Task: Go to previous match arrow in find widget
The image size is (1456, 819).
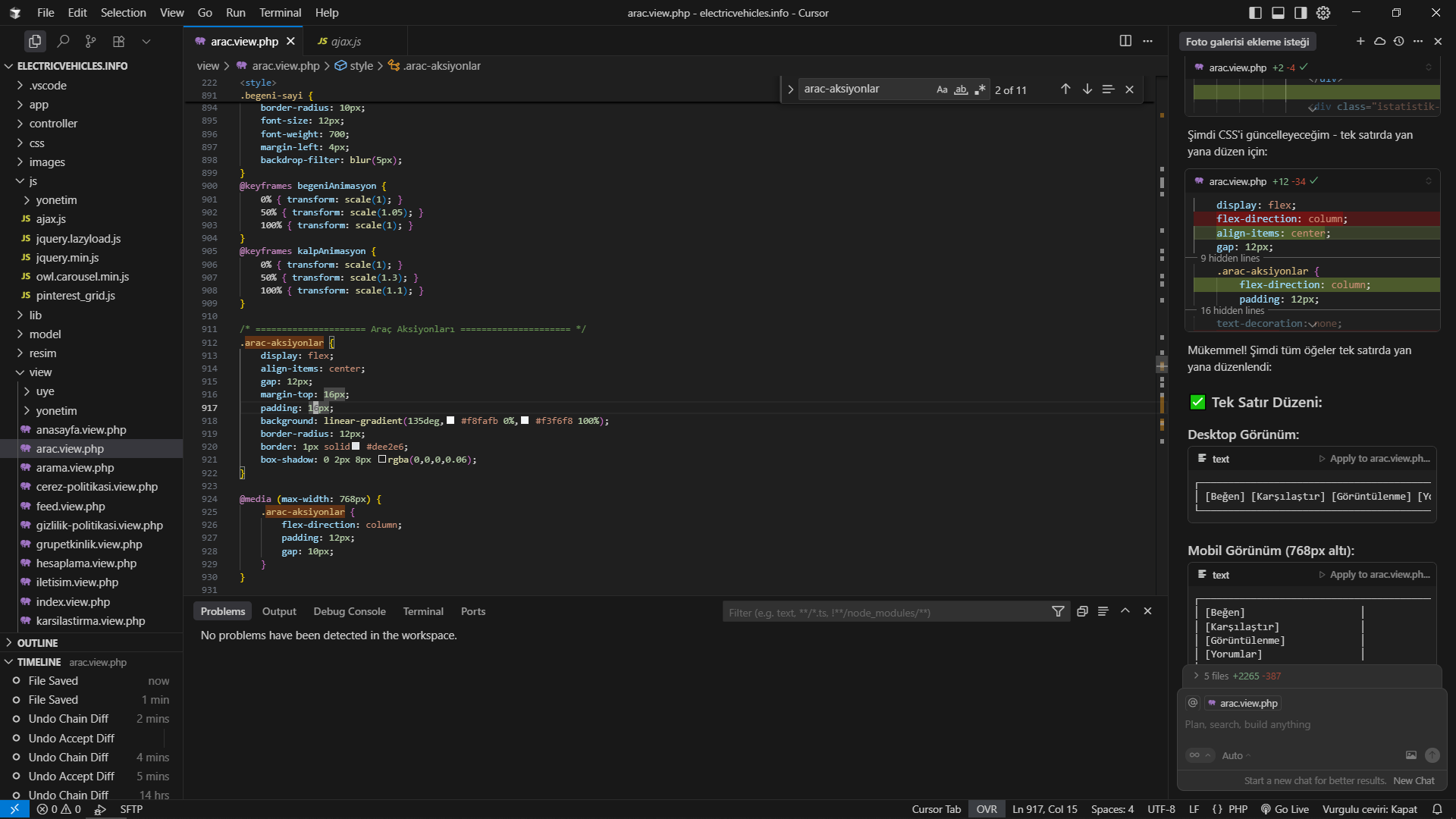Action: point(1065,89)
